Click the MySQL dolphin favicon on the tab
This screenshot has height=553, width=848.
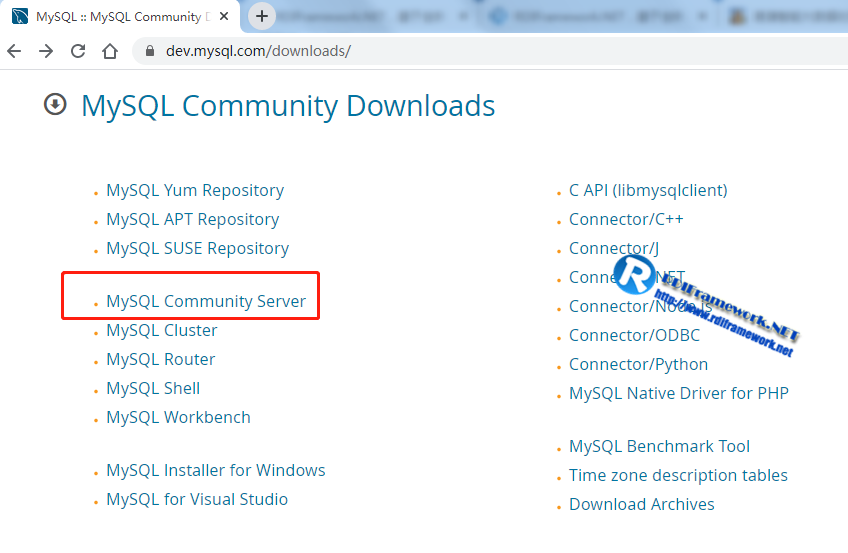click(x=20, y=16)
